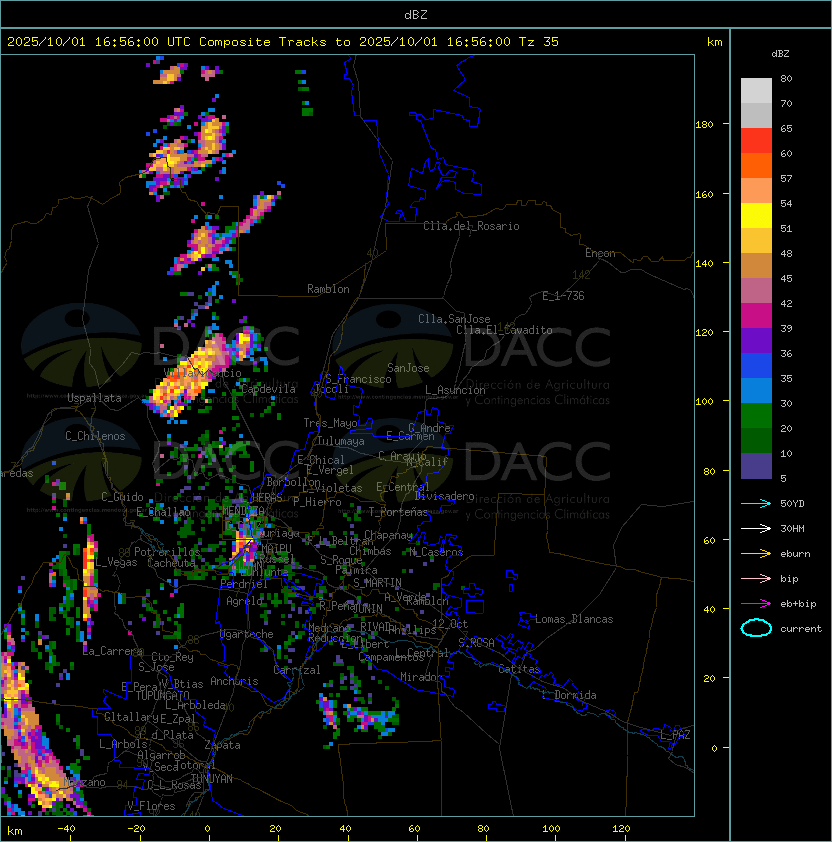The width and height of the screenshot is (832, 842).
Task: Click the dBZ title at top
Action: (x=416, y=15)
